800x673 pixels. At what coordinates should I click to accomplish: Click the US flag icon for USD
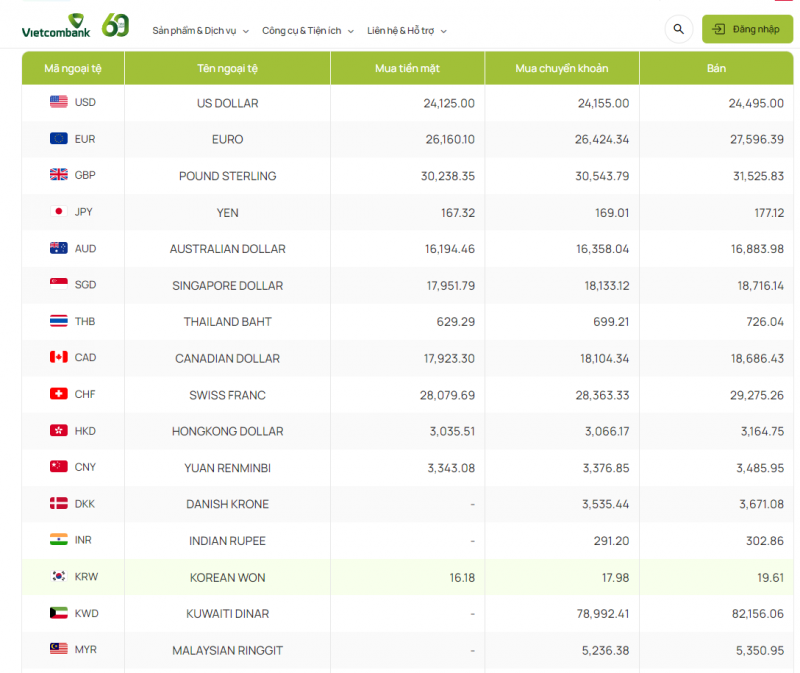click(59, 102)
